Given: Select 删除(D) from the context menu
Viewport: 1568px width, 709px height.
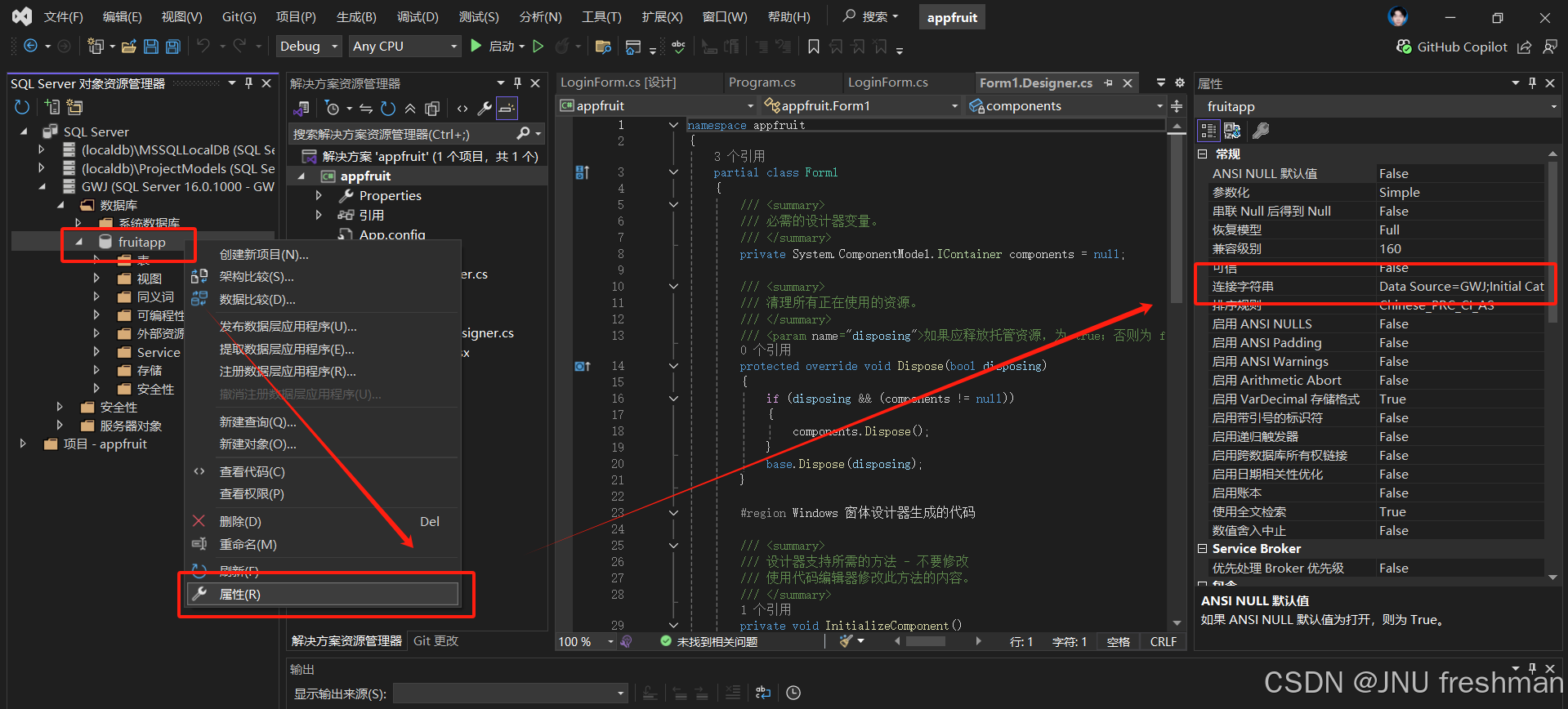Looking at the screenshot, I should click(323, 521).
